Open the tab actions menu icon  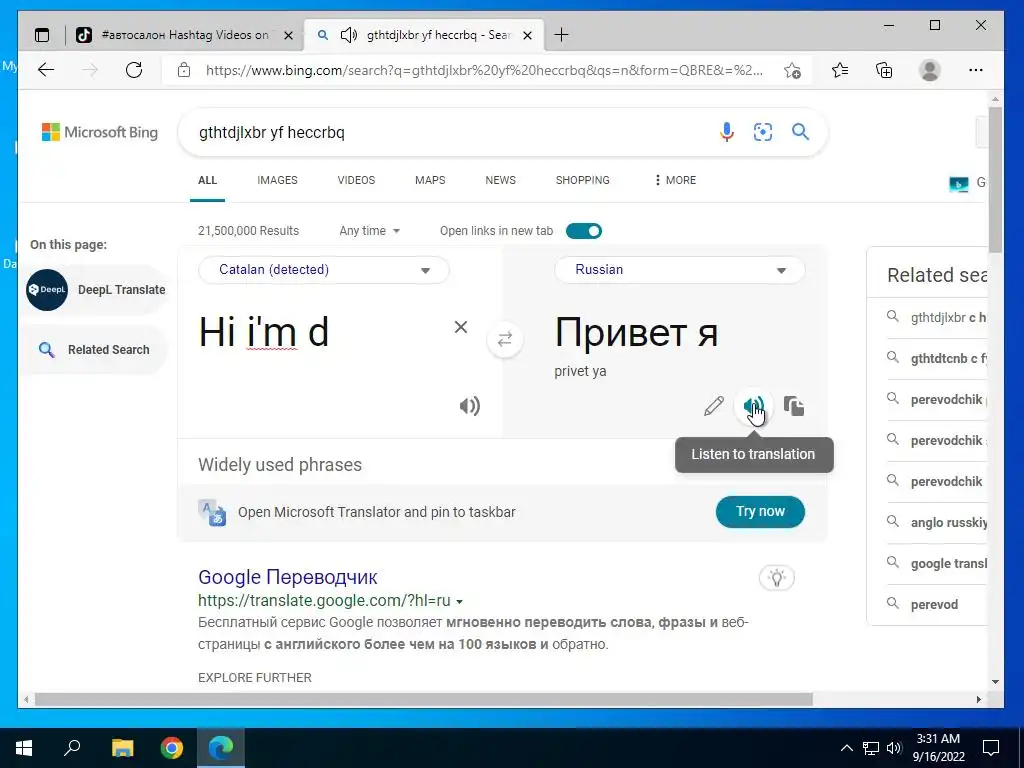(x=42, y=35)
